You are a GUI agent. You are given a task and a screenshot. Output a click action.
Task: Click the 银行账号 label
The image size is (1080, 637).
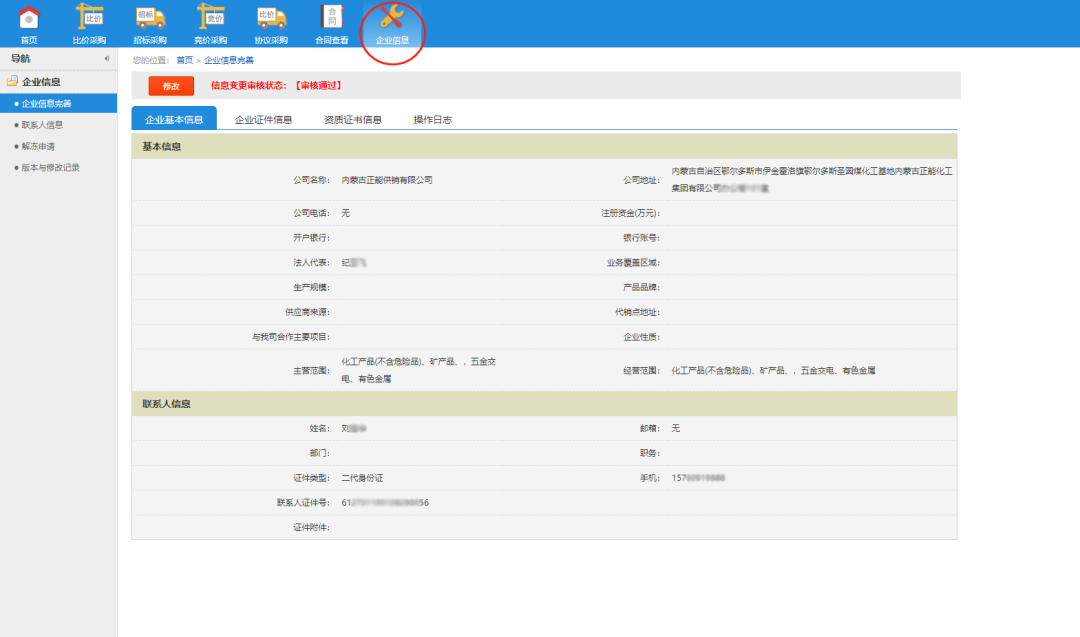(x=641, y=238)
